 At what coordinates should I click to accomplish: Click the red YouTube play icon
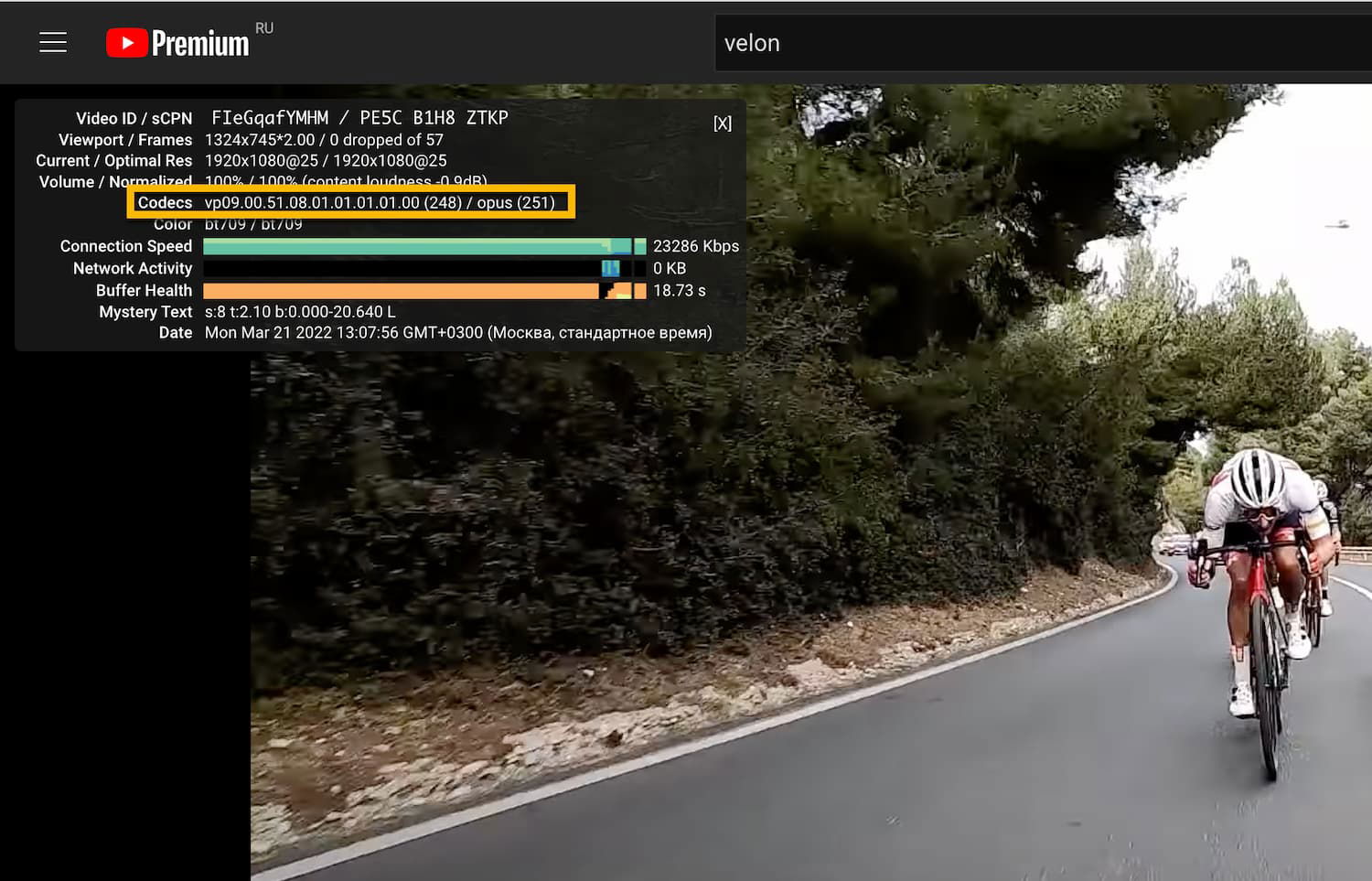coord(127,43)
